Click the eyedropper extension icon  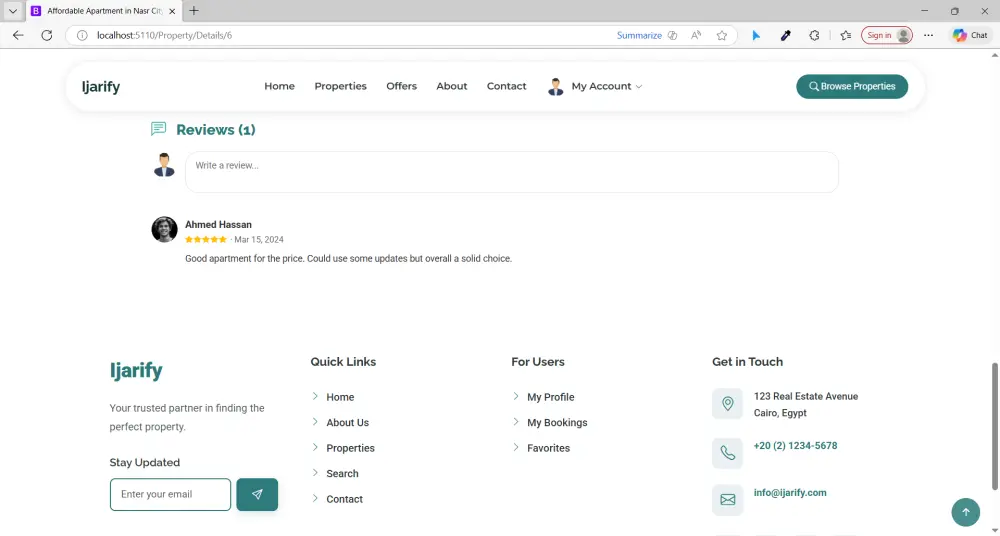click(x=785, y=35)
